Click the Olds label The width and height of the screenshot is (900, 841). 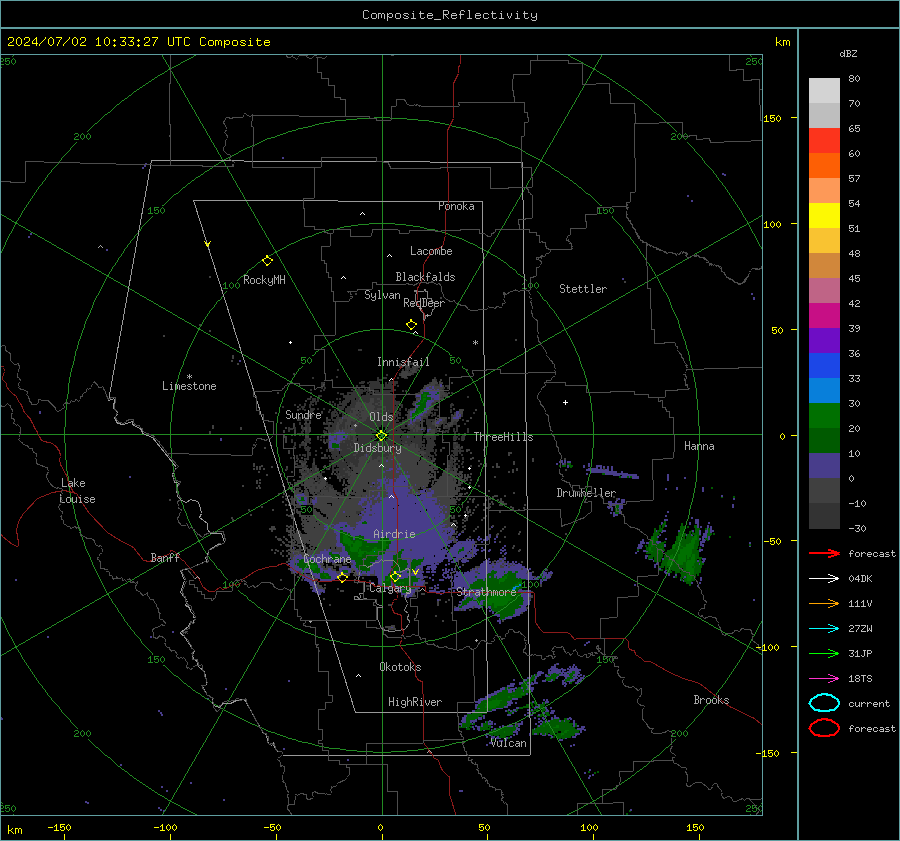[x=381, y=417]
